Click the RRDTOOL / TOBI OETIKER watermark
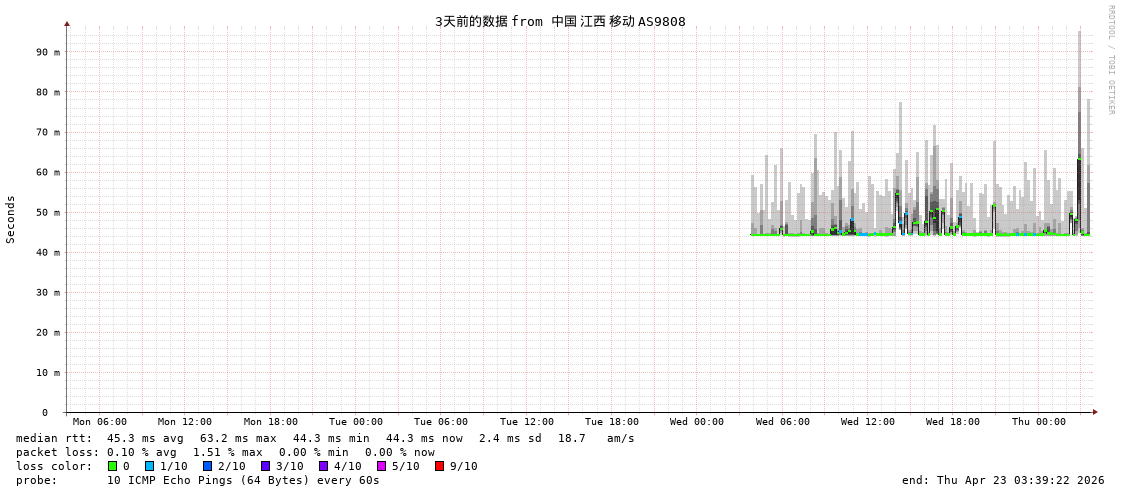The height and width of the screenshot is (494, 1121). [1110, 60]
